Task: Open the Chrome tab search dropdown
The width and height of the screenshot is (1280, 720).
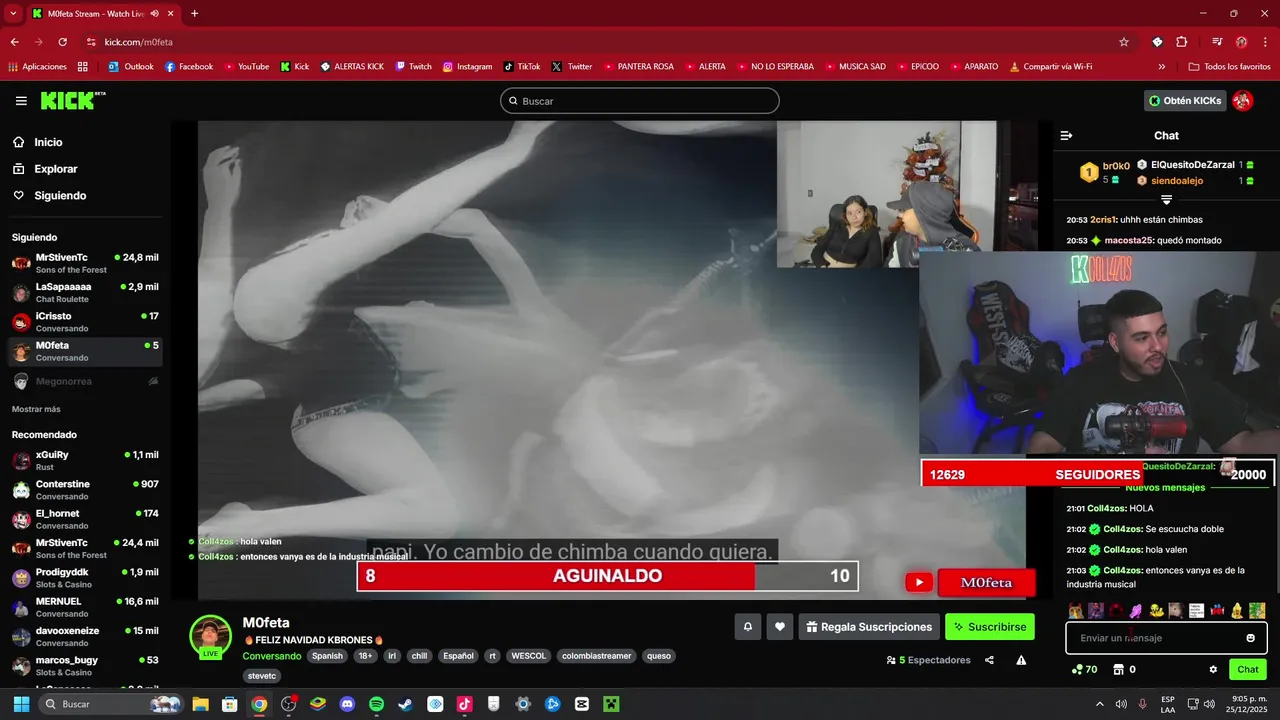Action: (13, 14)
